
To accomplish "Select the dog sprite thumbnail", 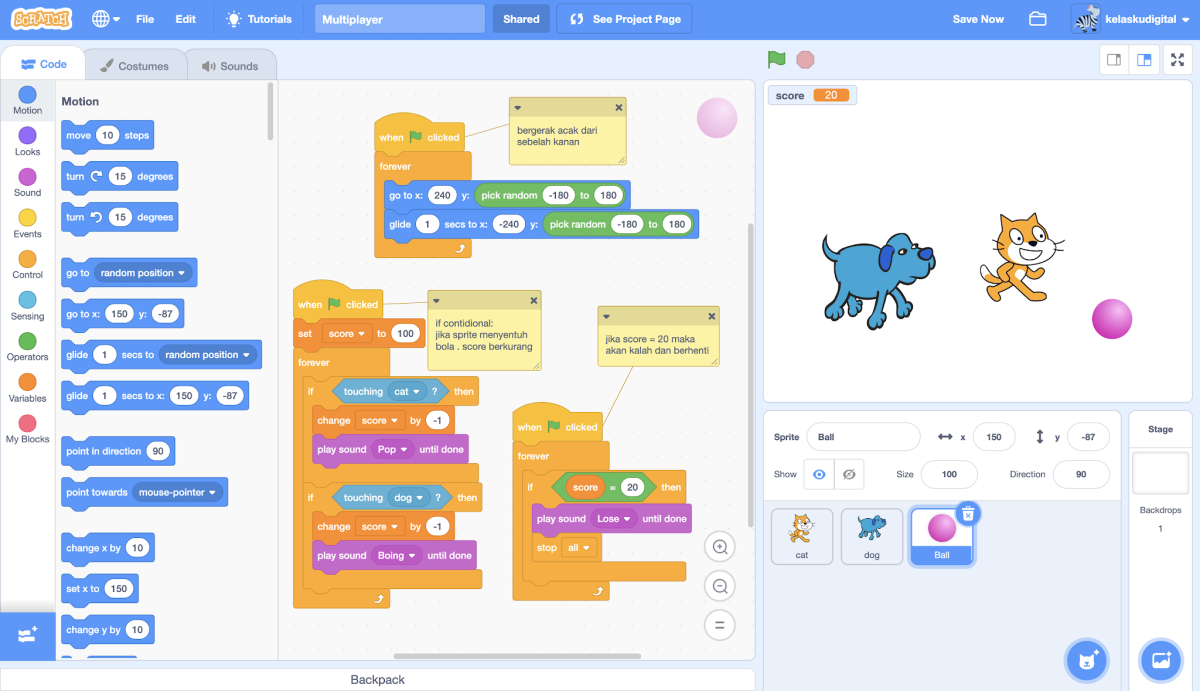I will (x=871, y=536).
